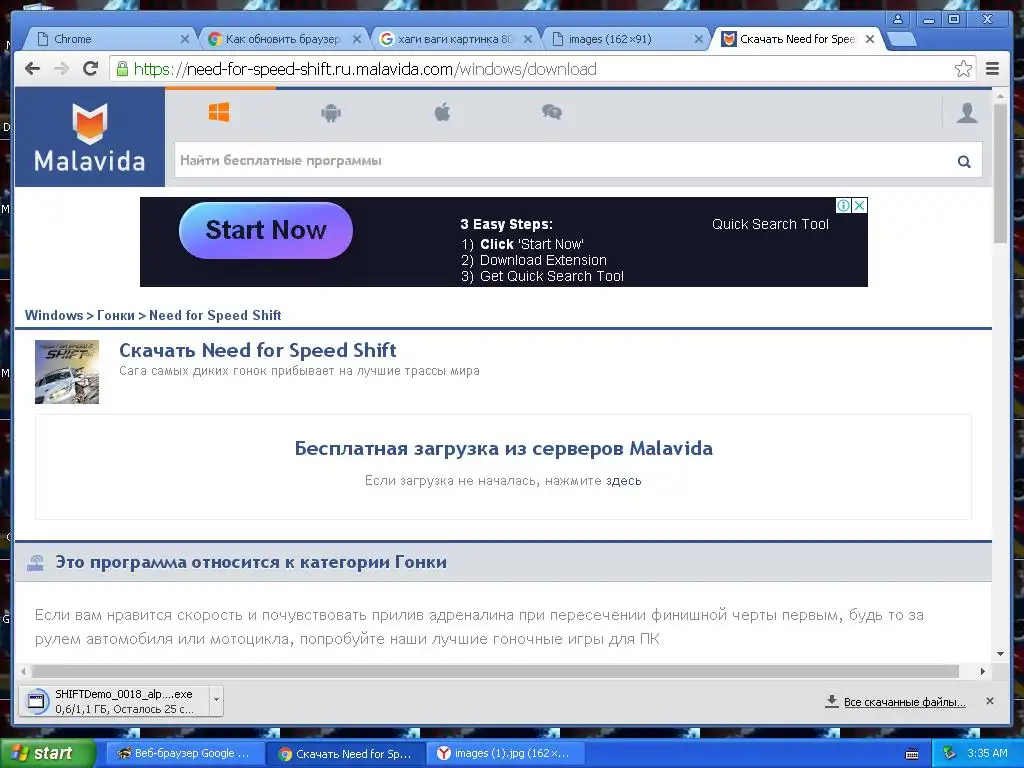Viewport: 1024px width, 768px height.
Task: Close the images (162×91) tab
Action: (698, 39)
